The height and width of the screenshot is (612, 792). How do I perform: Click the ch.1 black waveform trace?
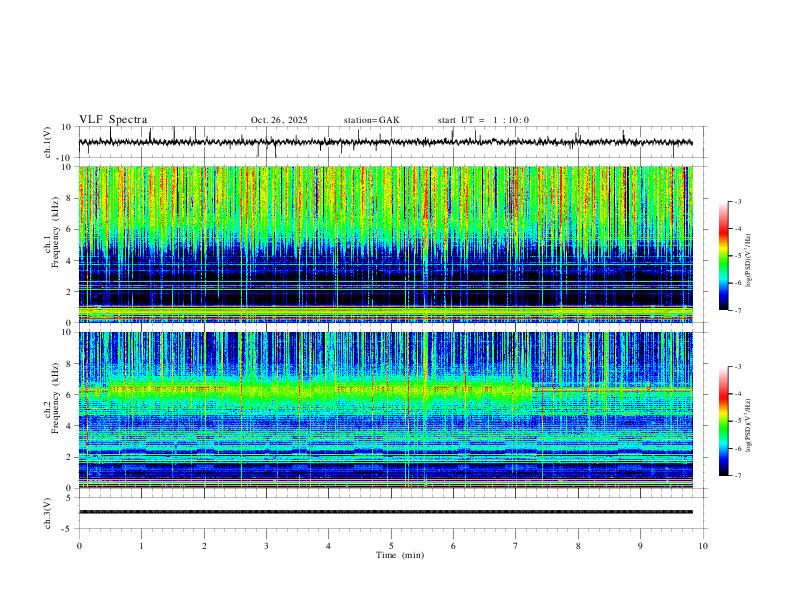coord(385,142)
